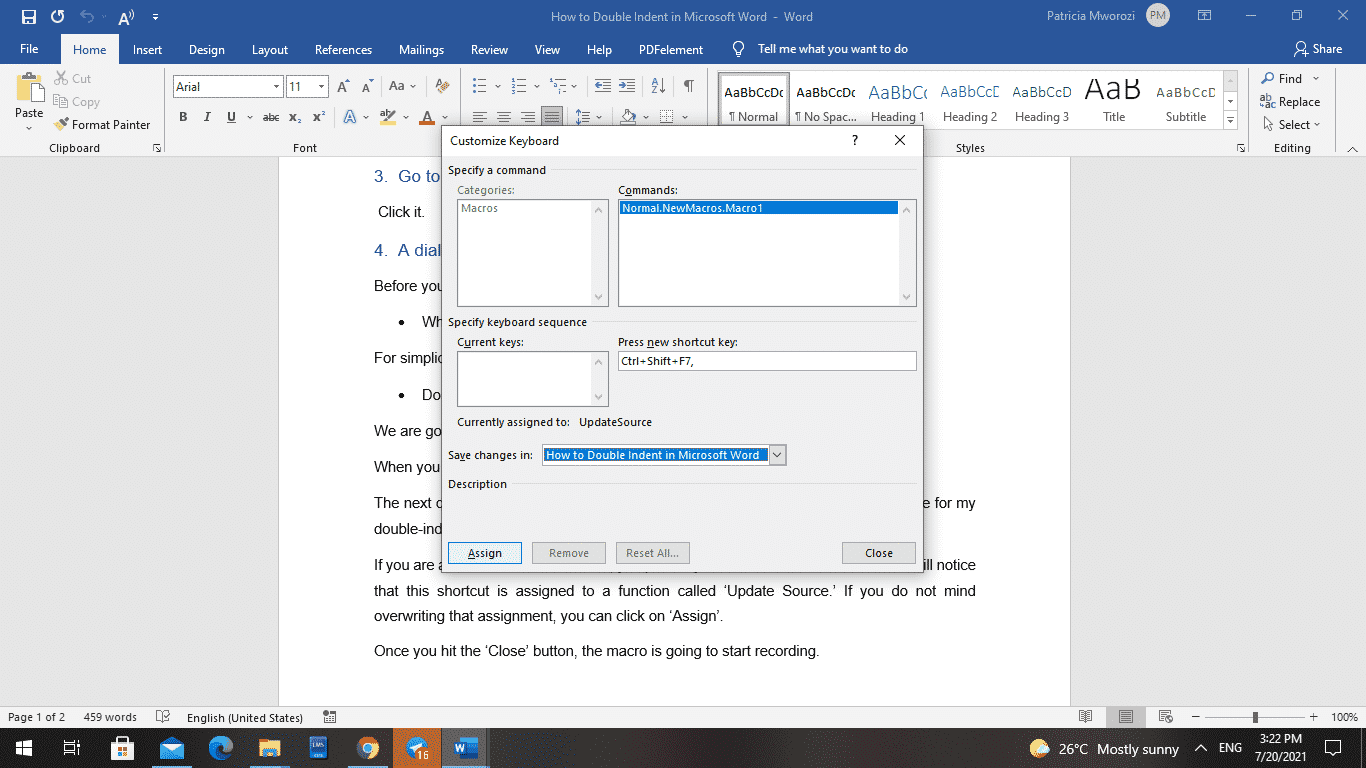This screenshot has height=768, width=1366.
Task: Open the Windows Start menu
Action: pos(22,747)
